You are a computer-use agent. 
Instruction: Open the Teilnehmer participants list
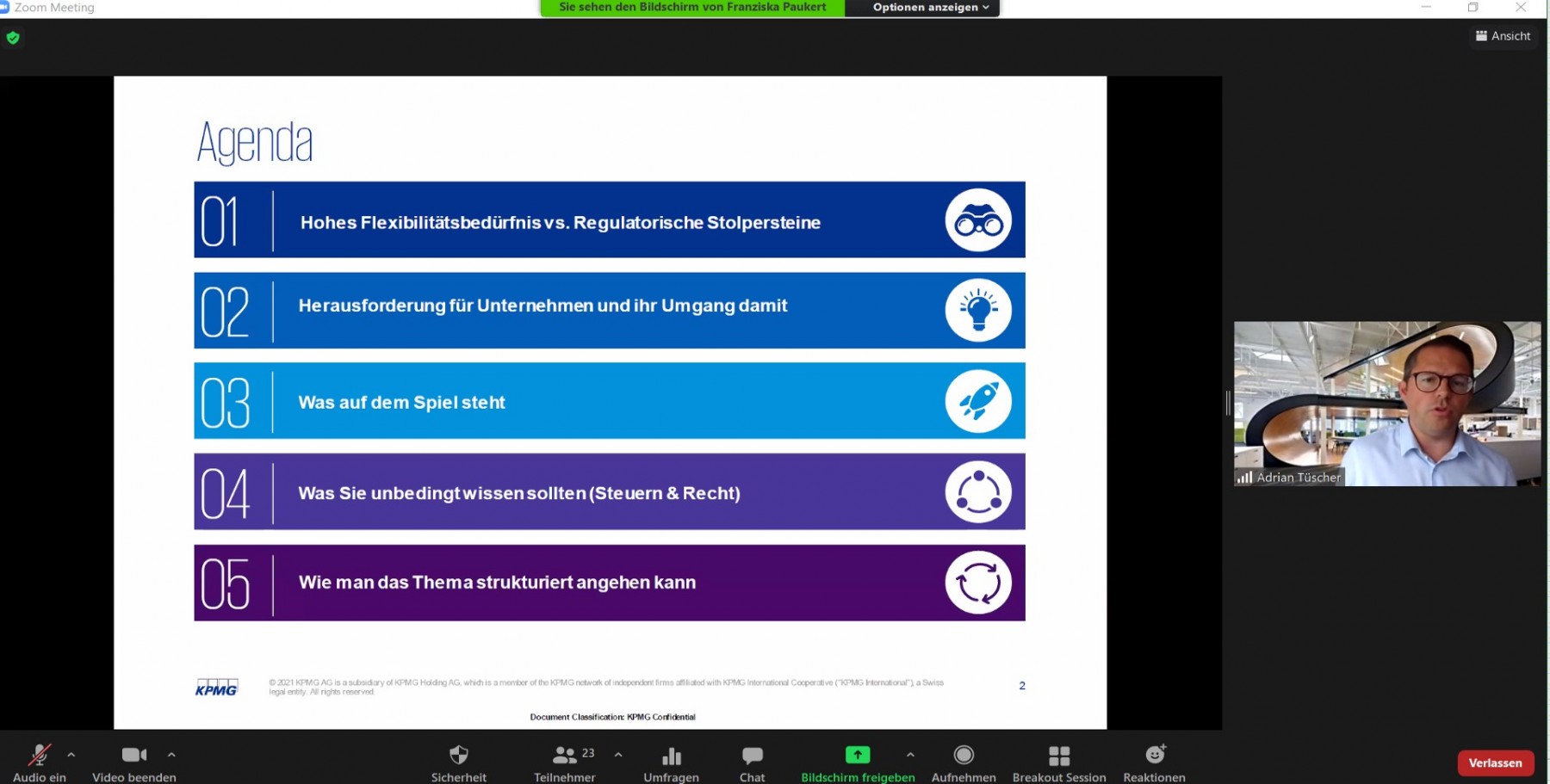pos(564,756)
